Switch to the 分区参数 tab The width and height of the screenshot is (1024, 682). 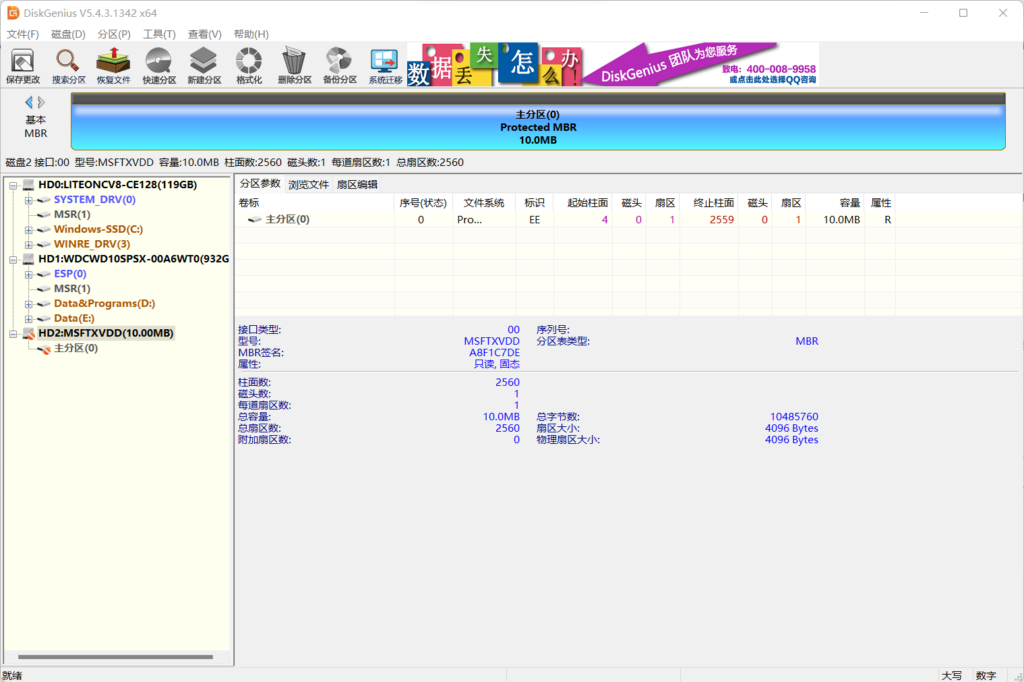pyautogui.click(x=260, y=184)
